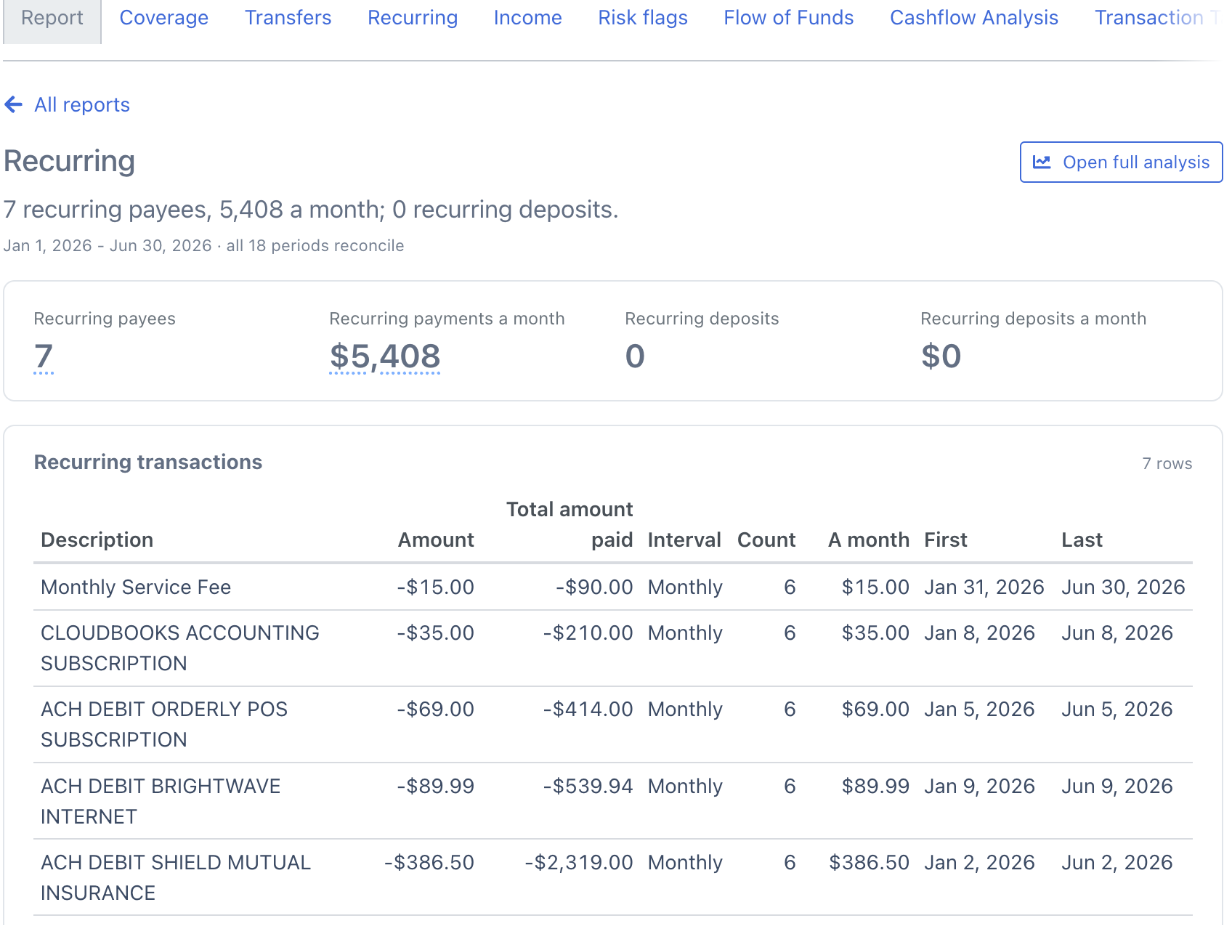Select CLOUDBOOKS ACCOUNTING SUBSCRIPTION description

coord(180,648)
